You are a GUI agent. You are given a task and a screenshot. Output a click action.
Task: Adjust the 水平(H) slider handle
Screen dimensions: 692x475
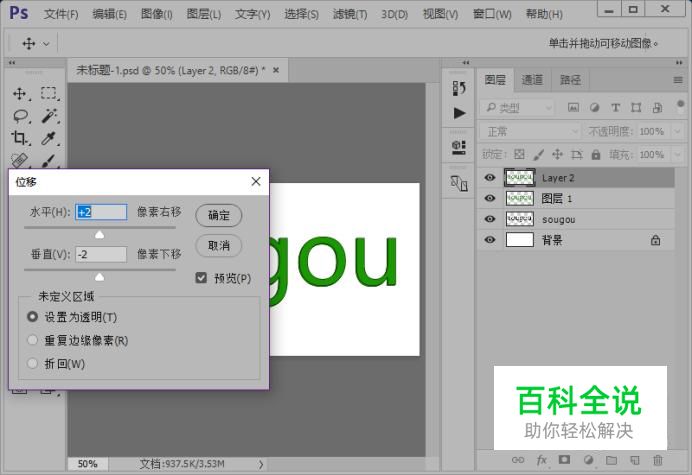(x=100, y=234)
